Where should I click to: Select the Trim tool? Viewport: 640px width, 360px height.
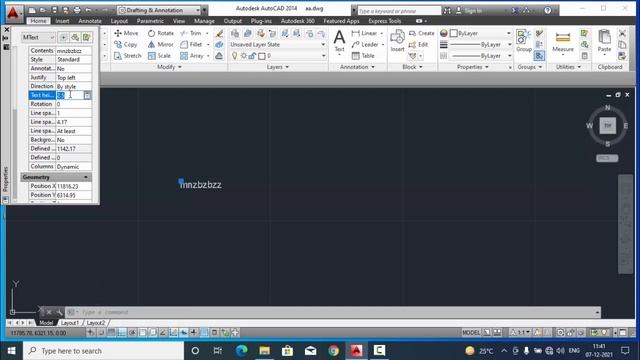(191, 33)
